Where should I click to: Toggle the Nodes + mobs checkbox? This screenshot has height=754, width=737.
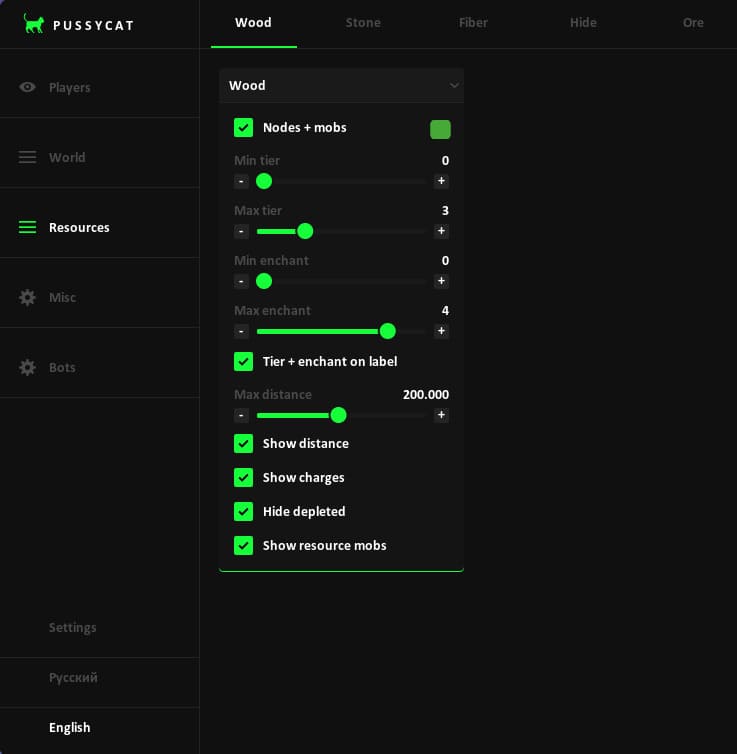point(243,127)
